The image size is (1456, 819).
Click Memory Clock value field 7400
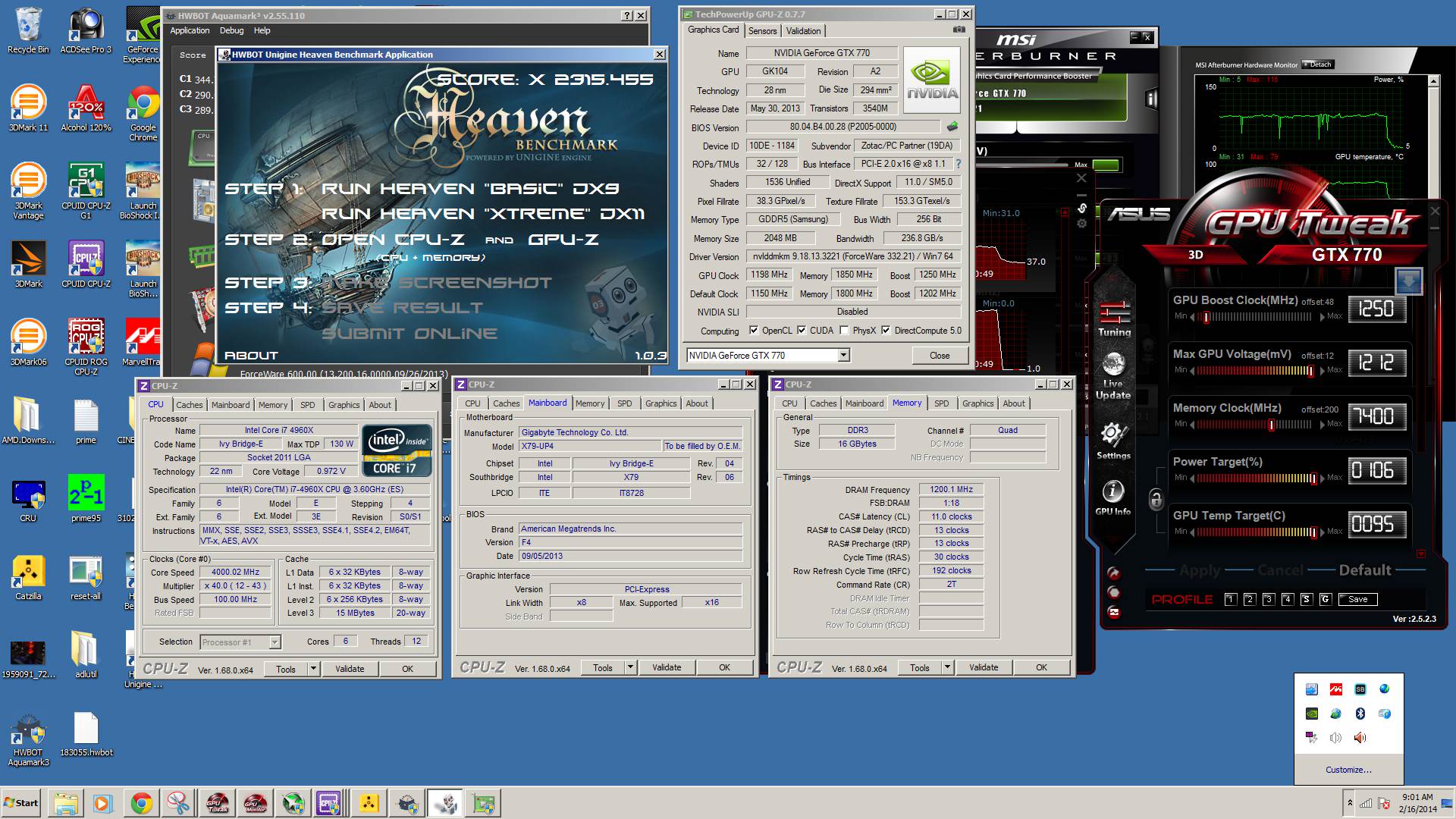(1376, 416)
